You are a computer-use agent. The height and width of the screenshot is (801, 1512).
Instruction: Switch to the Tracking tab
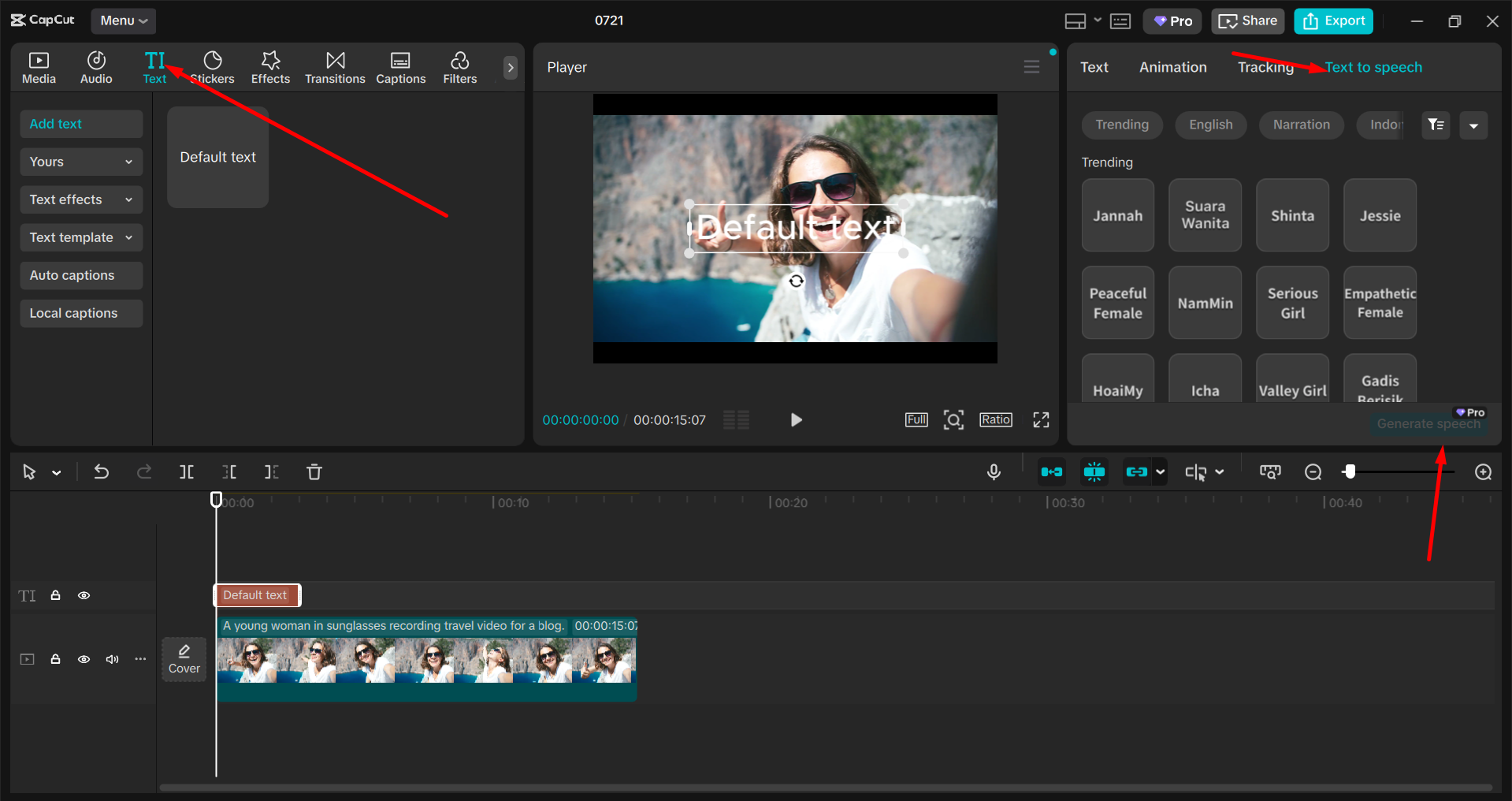pos(1265,68)
